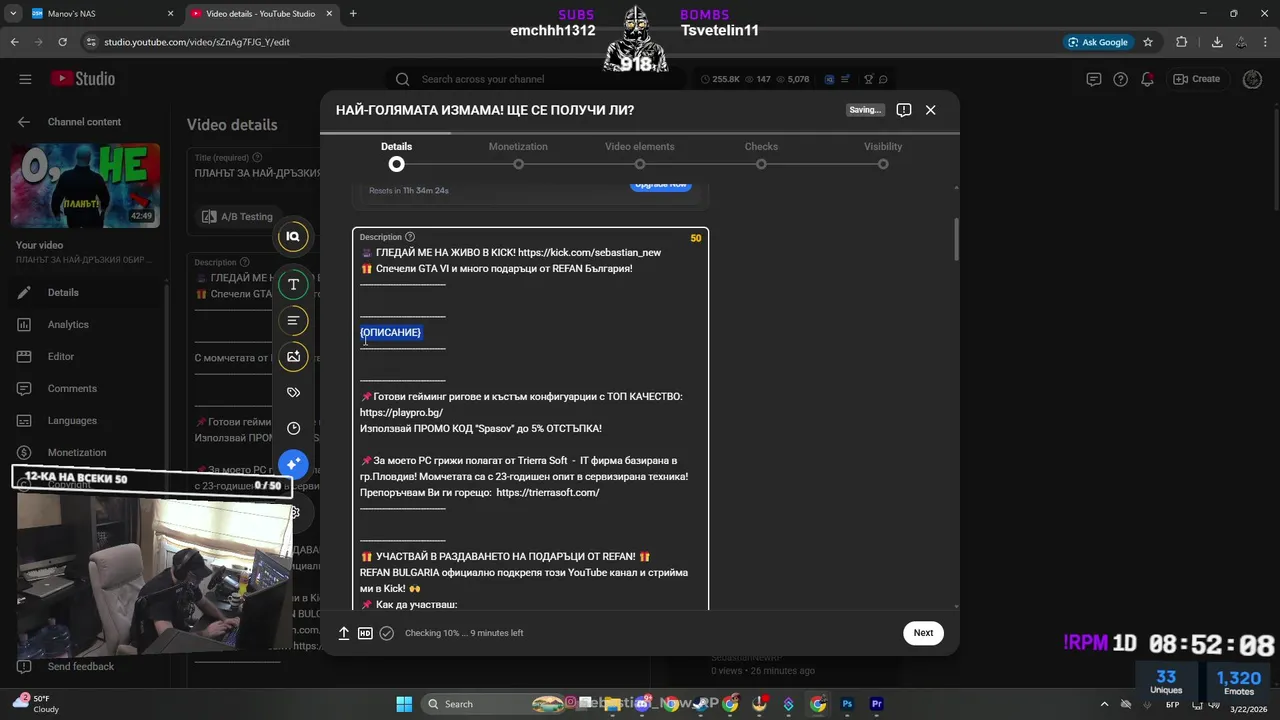Click the Ask Google button
Screen dimensions: 1280x720
[x=1098, y=42]
